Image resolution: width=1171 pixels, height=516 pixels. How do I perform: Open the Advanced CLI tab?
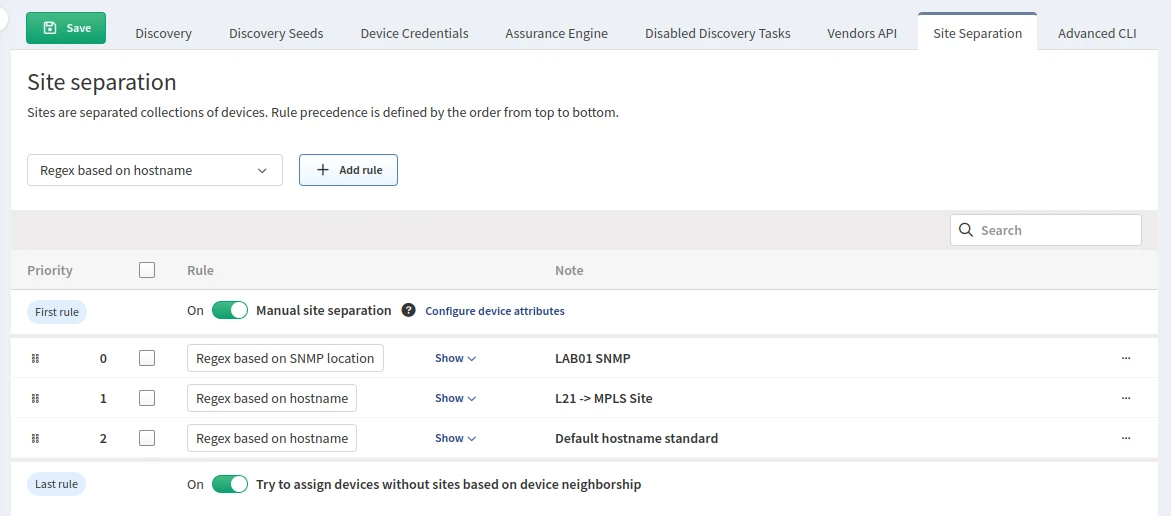click(x=1097, y=33)
